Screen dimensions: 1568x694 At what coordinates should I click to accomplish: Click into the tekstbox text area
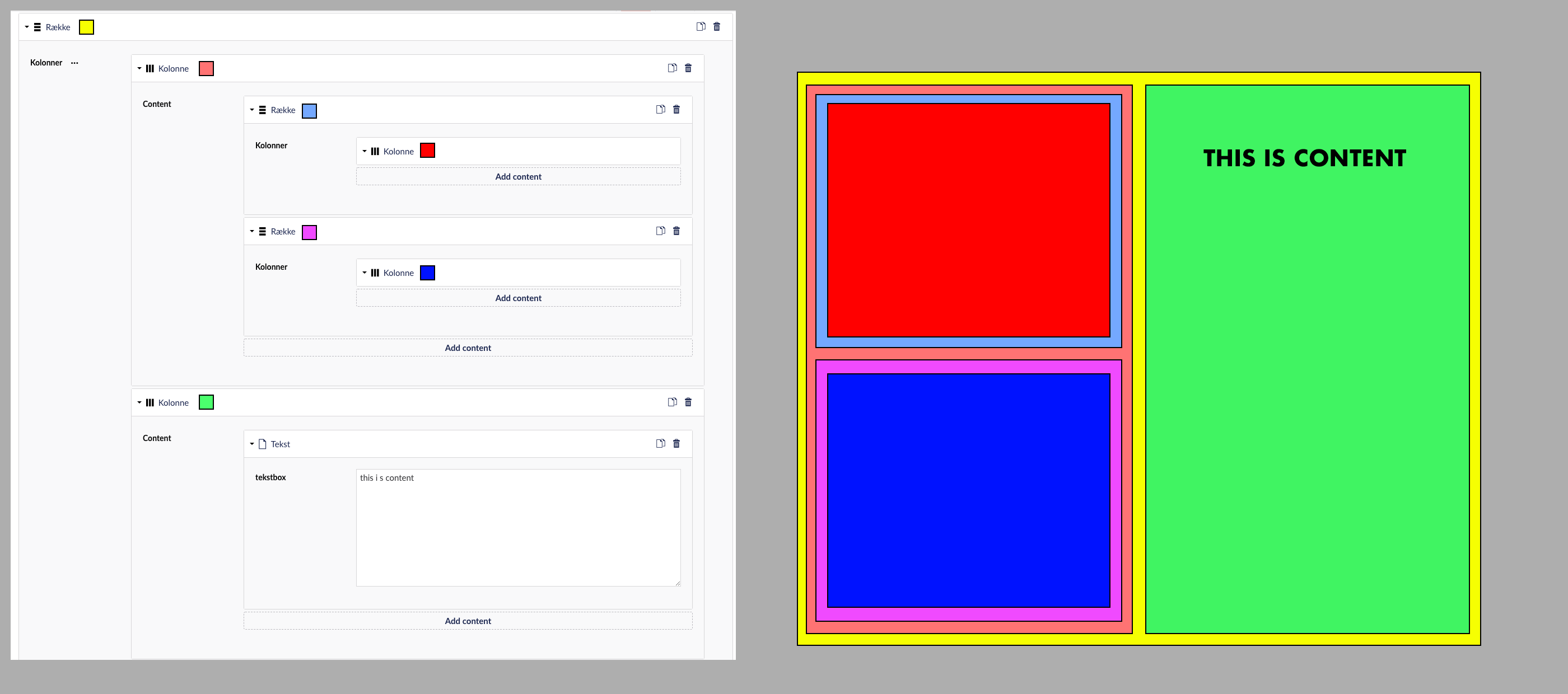click(518, 527)
